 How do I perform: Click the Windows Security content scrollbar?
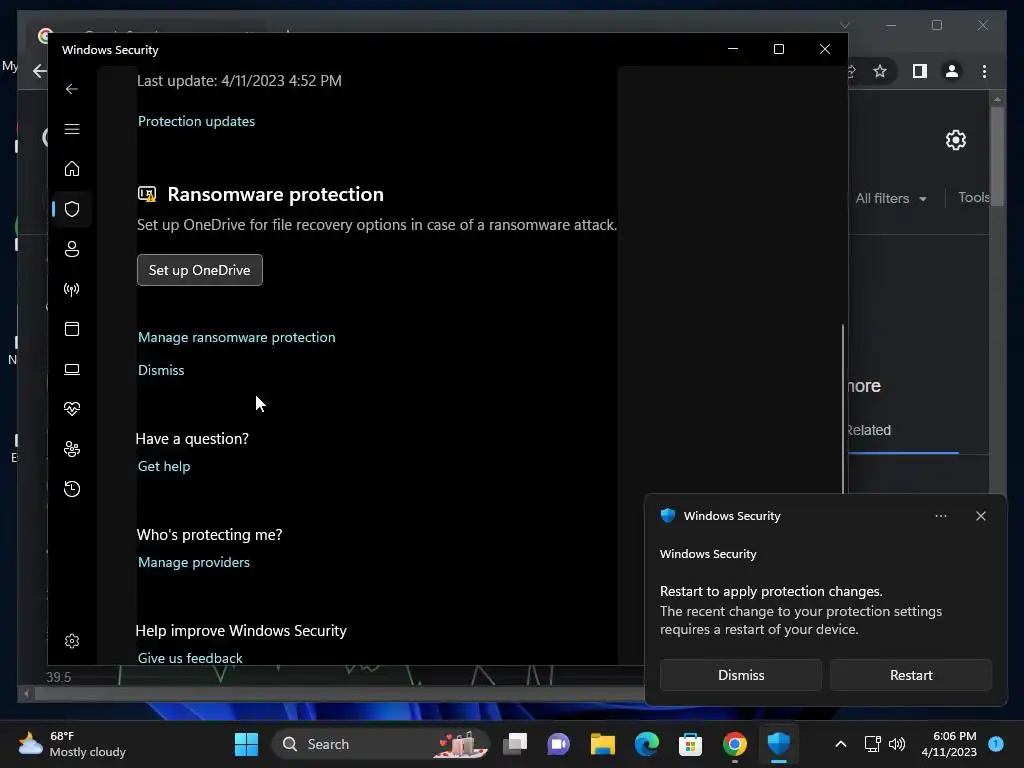point(843,409)
